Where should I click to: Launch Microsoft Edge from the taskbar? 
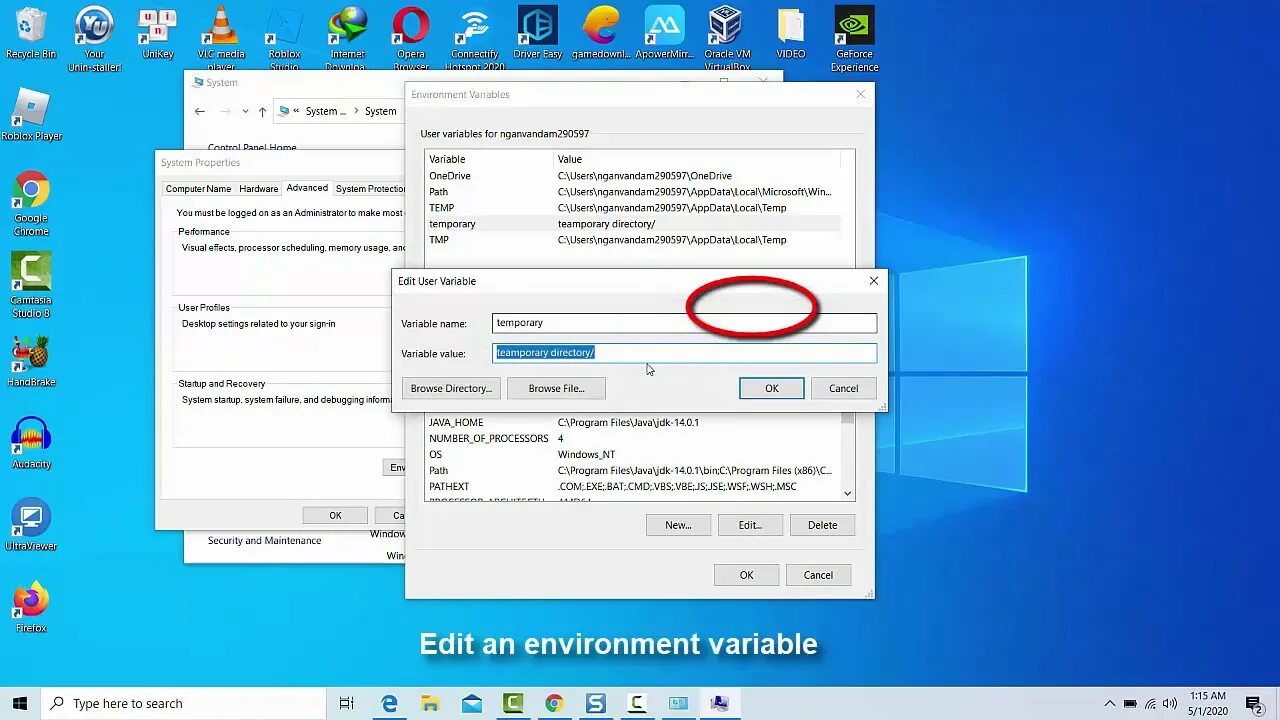pyautogui.click(x=388, y=703)
